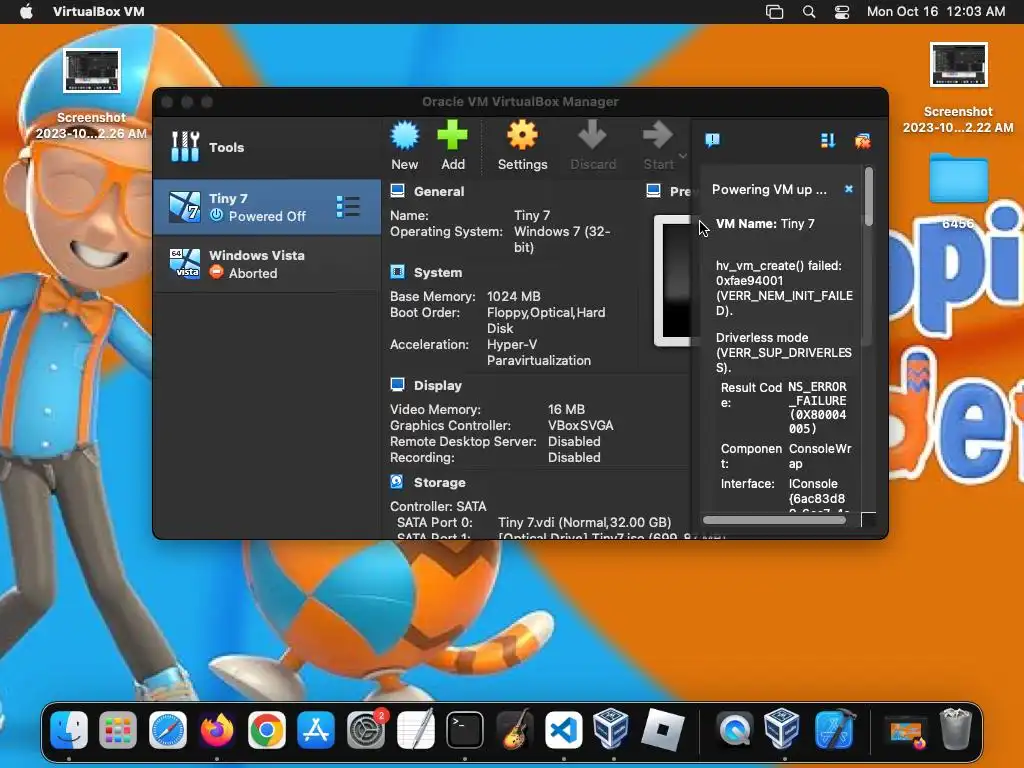Click the NS_ERROR_FAILURE result code

tap(818, 408)
